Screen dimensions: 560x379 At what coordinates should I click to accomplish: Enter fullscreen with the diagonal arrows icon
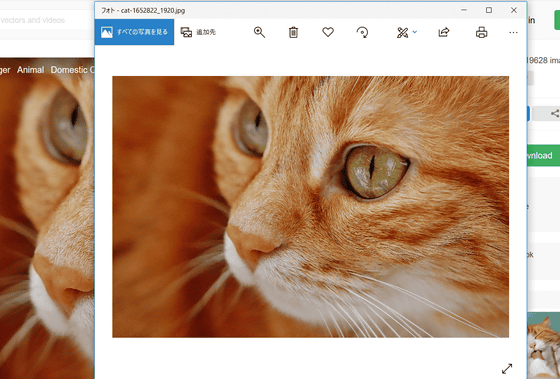507,368
